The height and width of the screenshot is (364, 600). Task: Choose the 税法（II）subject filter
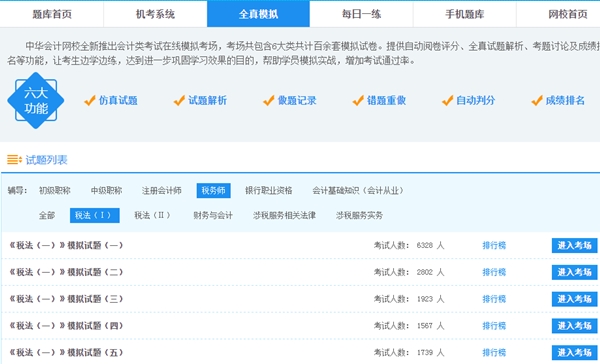(x=152, y=215)
